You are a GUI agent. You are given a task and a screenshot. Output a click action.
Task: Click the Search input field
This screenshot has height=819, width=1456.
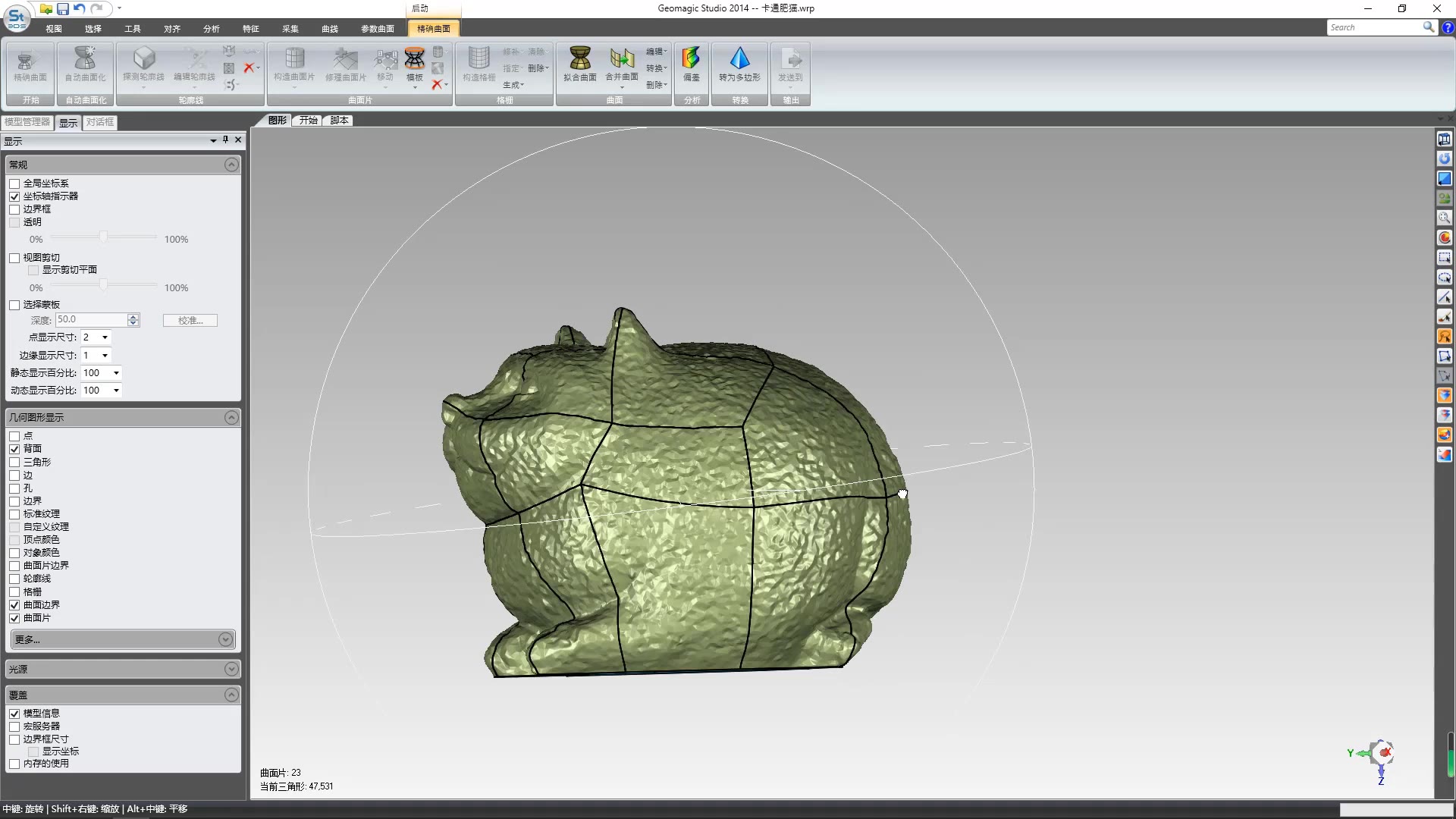click(x=1374, y=27)
